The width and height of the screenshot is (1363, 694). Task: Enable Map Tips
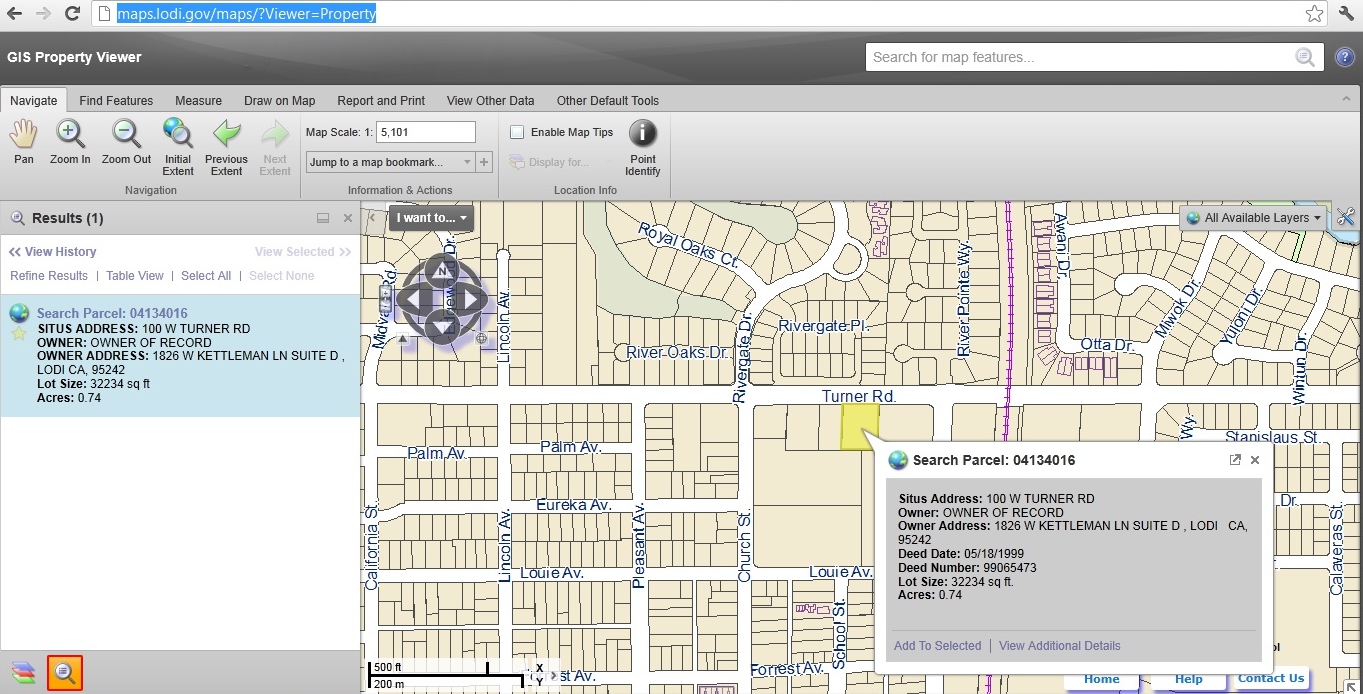coord(516,131)
